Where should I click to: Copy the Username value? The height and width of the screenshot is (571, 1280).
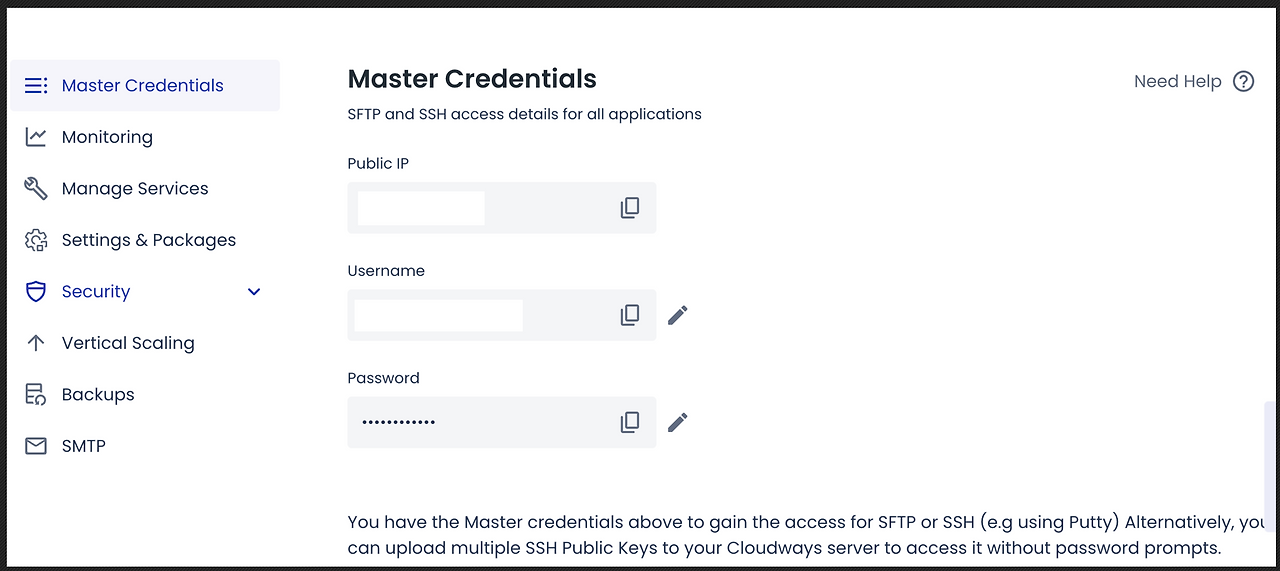click(630, 315)
